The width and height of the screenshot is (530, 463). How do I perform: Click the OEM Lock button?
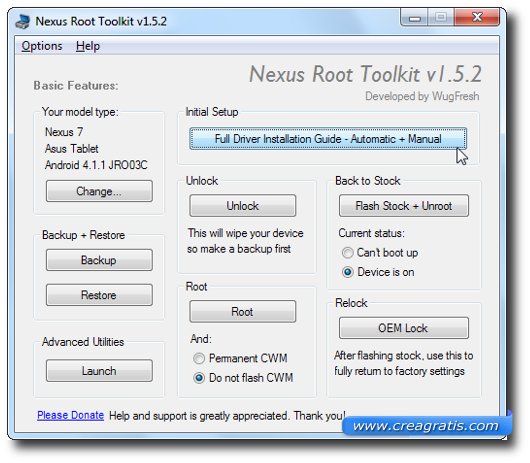coord(404,328)
